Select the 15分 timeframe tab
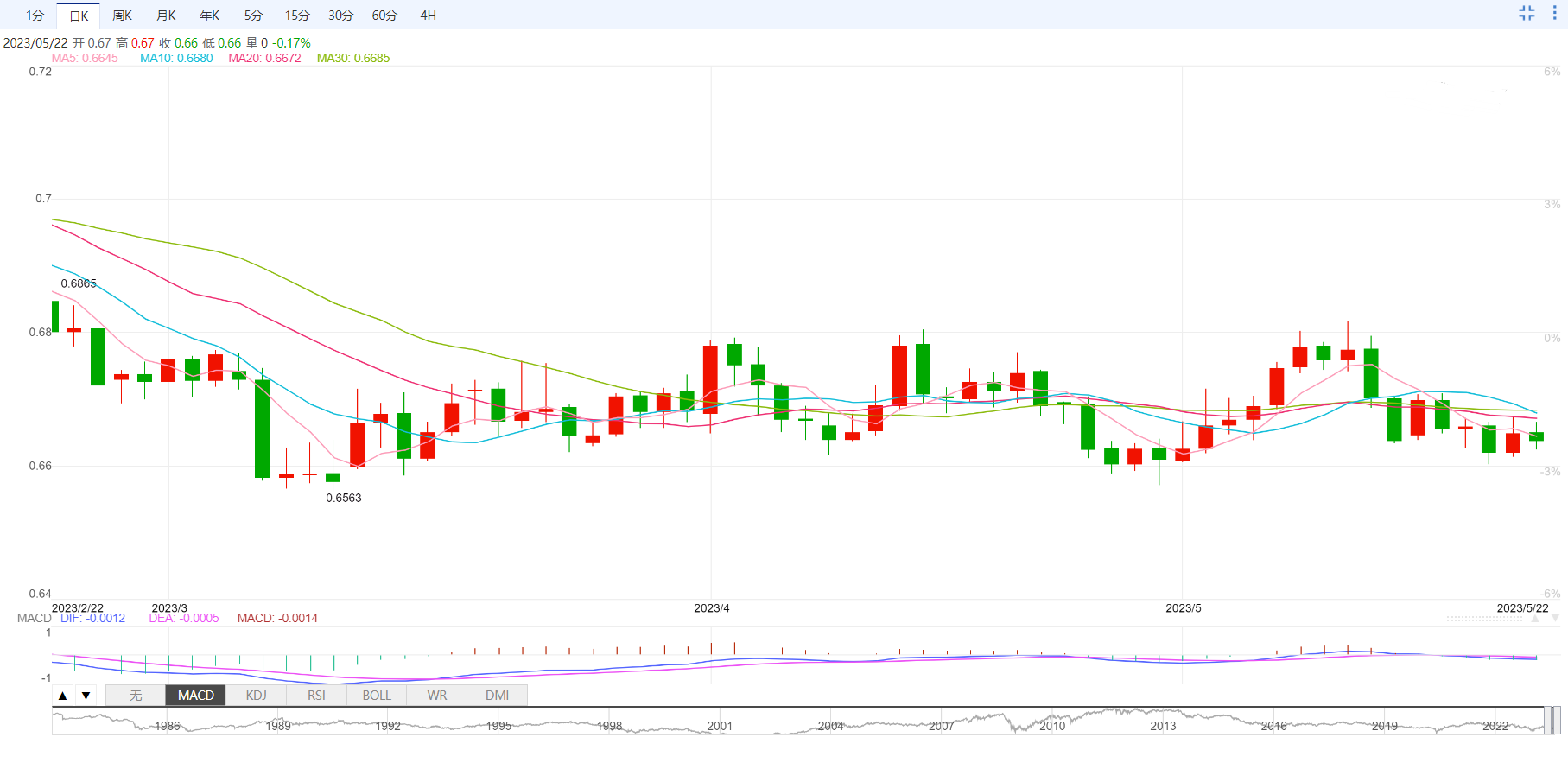1568x763 pixels. tap(297, 16)
